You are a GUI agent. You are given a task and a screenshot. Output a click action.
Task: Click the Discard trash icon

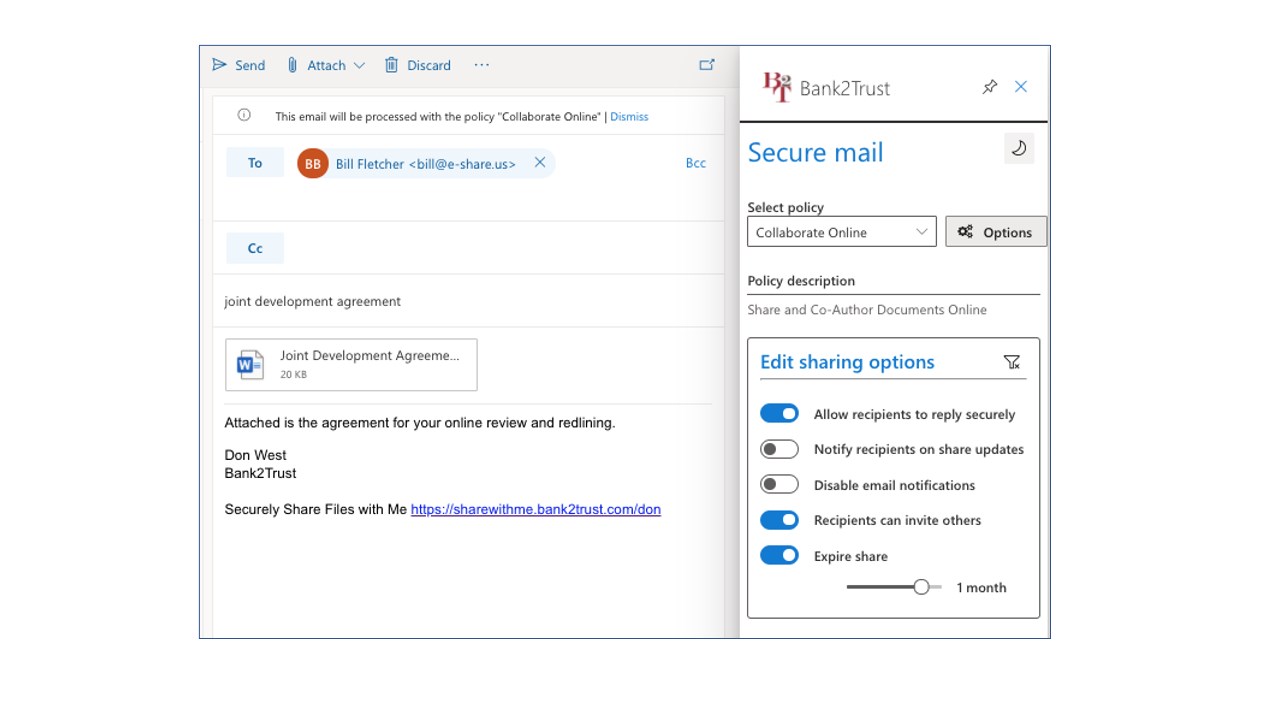[391, 65]
